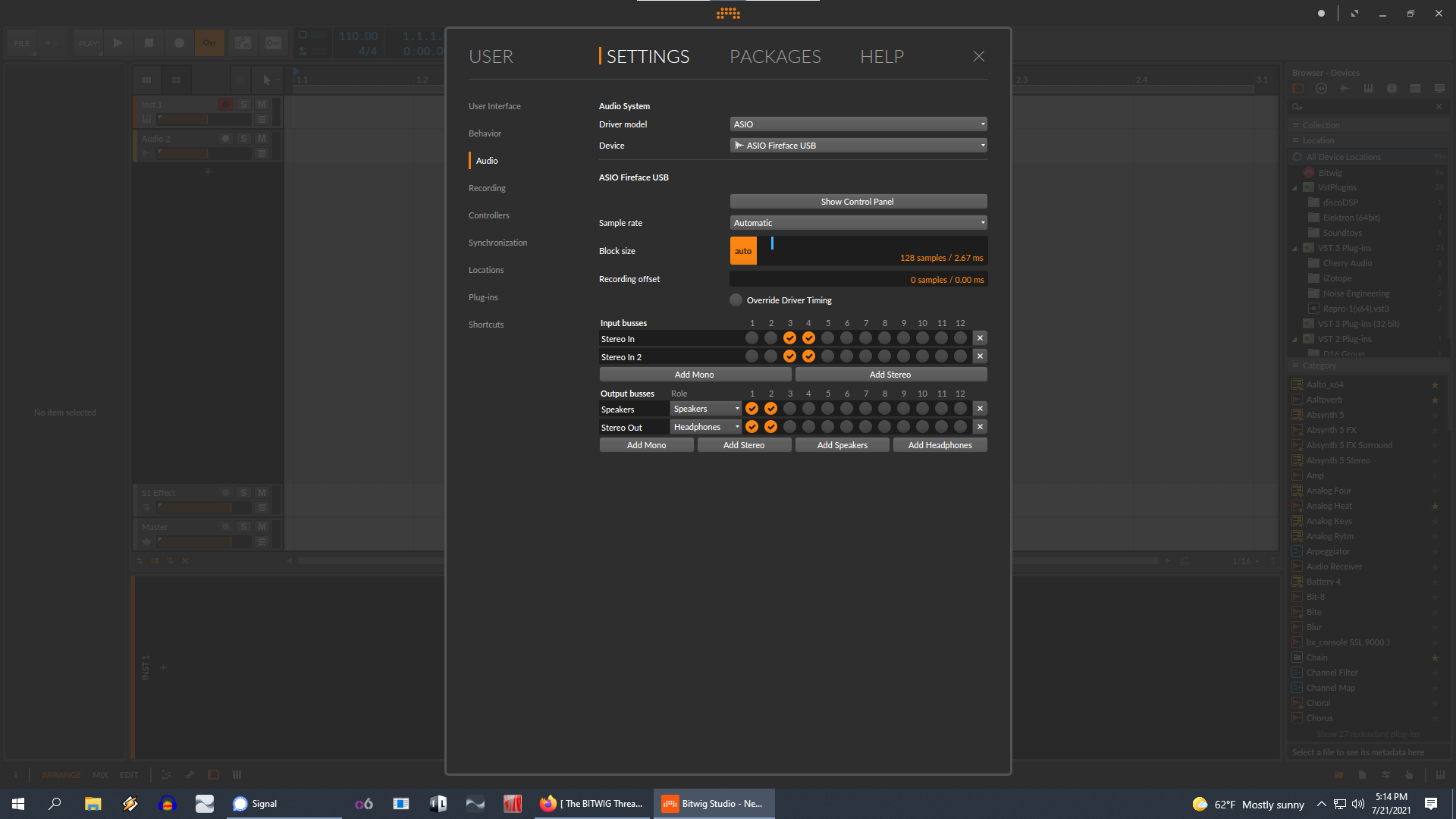Add a Mono output bus
This screenshot has height=819, width=1456.
tap(646, 445)
